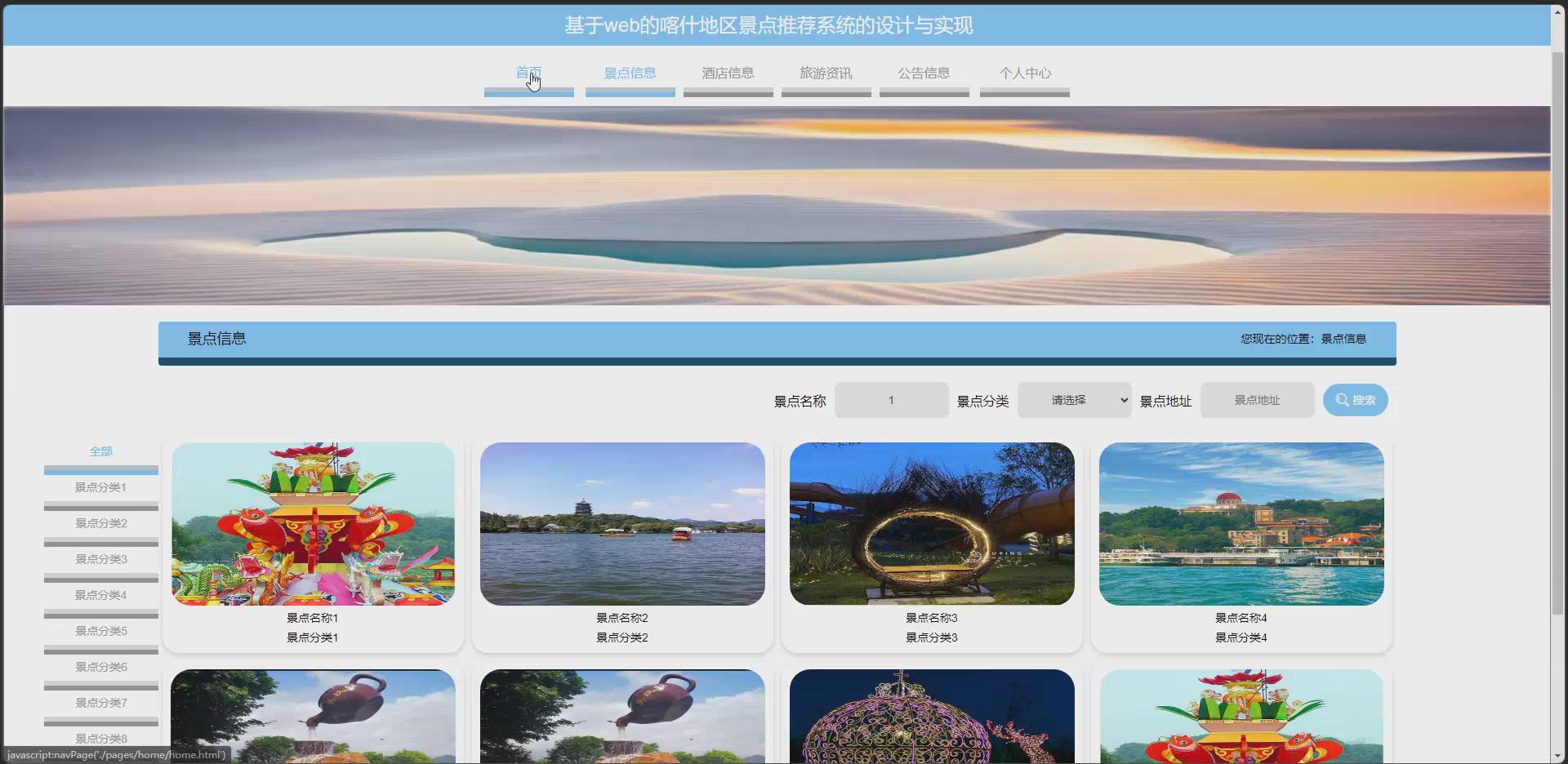Click the 景点名称3 card title
This screenshot has width=1568, height=764.
[x=932, y=618]
